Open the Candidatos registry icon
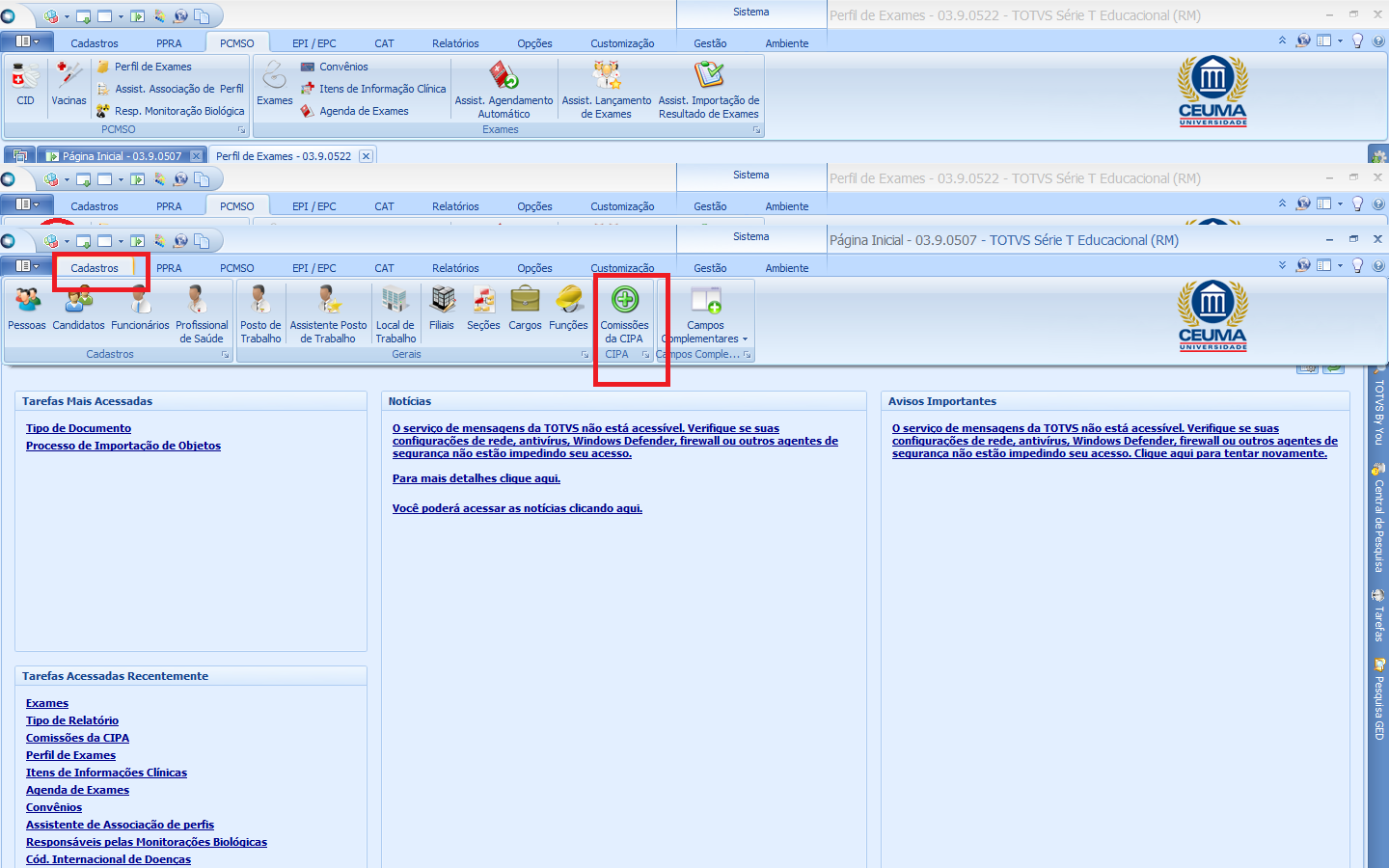 click(78, 310)
